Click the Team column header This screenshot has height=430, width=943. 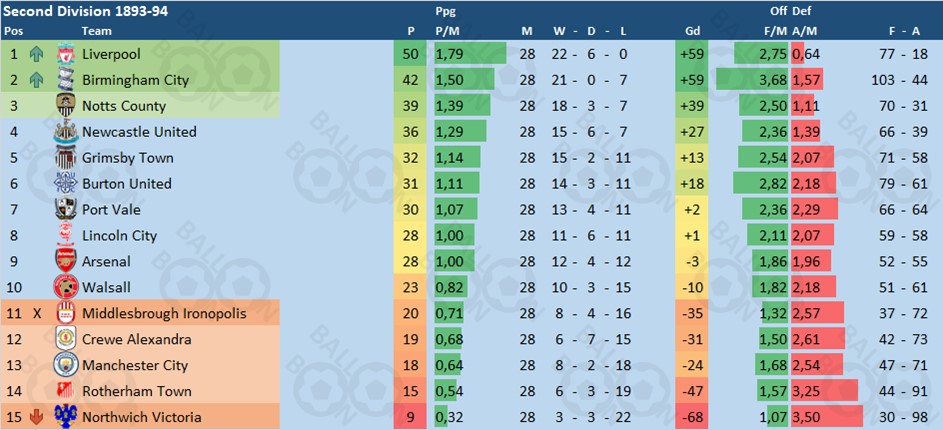click(x=97, y=31)
